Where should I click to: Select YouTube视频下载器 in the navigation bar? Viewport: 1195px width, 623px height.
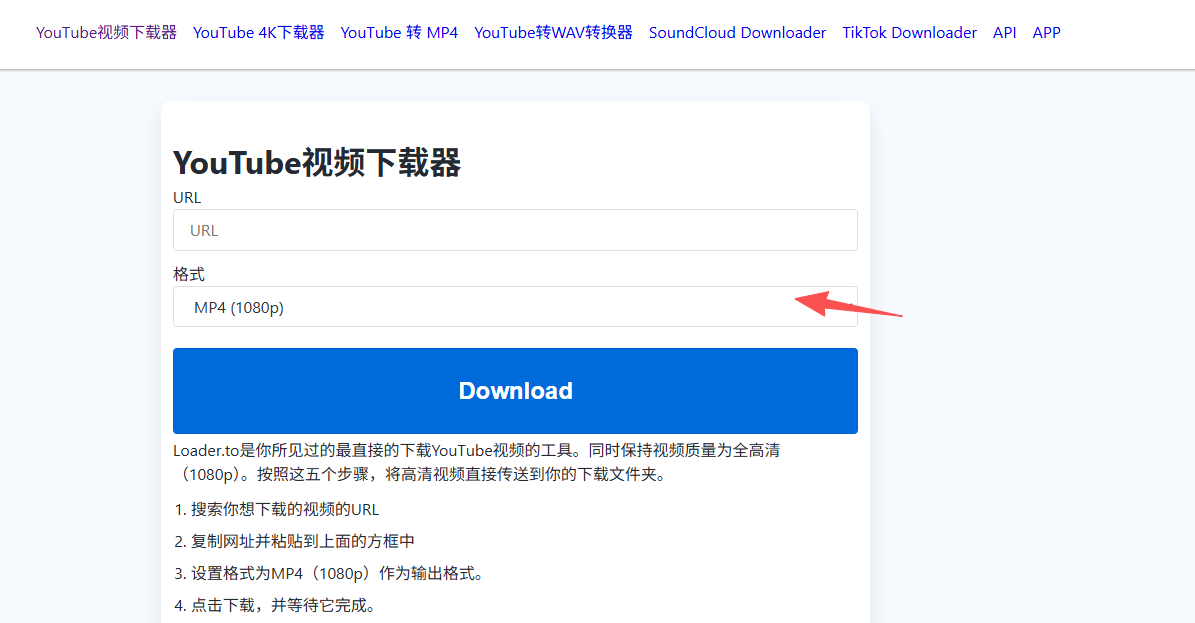point(105,32)
